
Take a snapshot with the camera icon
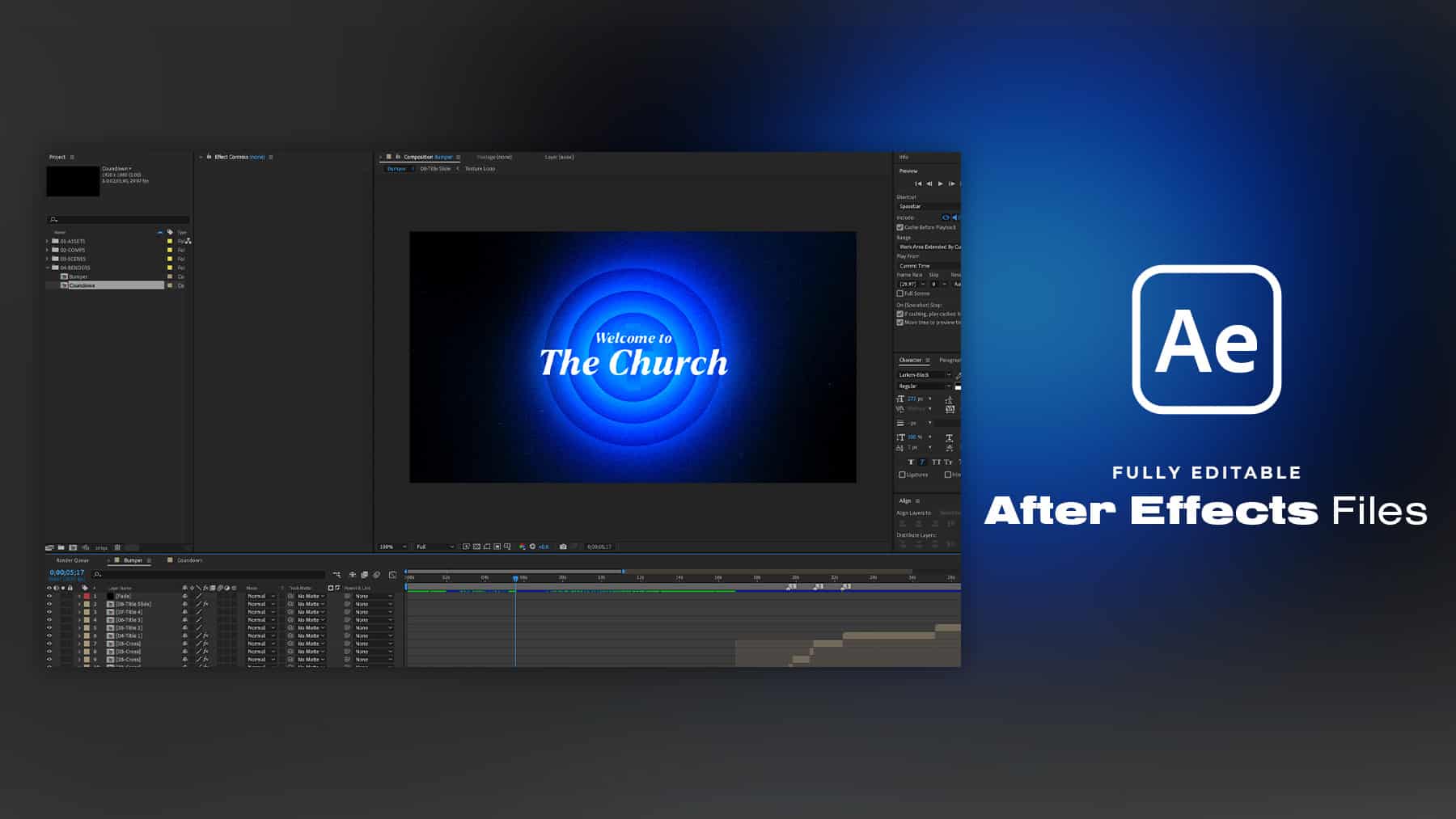[x=563, y=547]
